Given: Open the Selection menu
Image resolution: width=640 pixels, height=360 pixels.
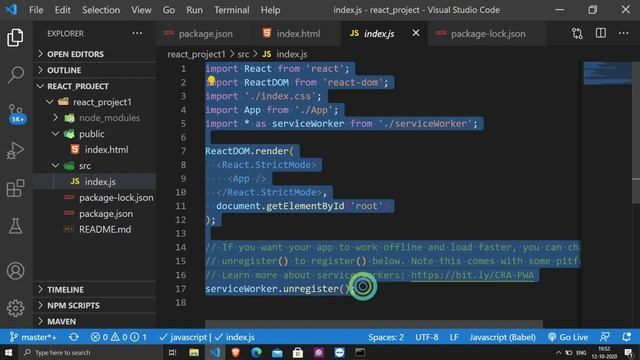Looking at the screenshot, I should pyautogui.click(x=101, y=10).
